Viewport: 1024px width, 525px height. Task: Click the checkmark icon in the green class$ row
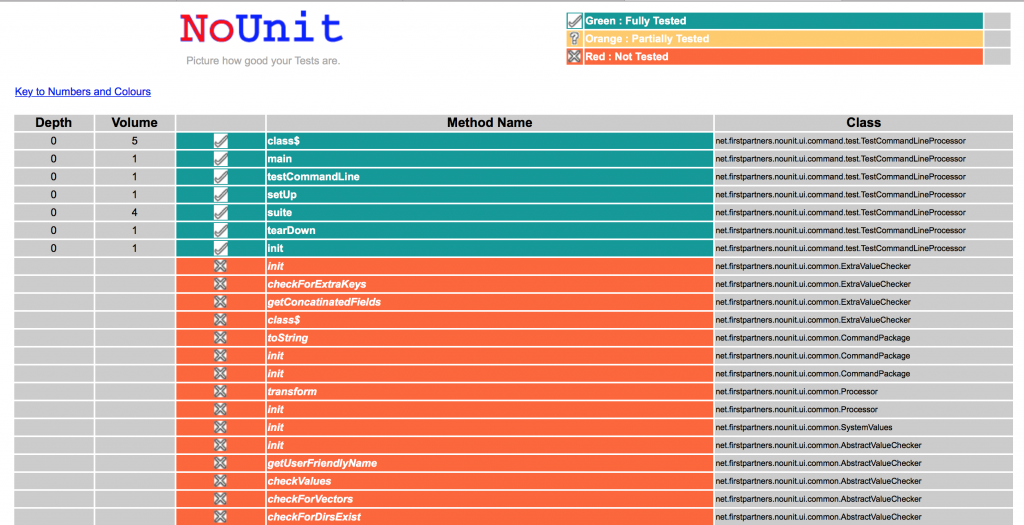(221, 141)
